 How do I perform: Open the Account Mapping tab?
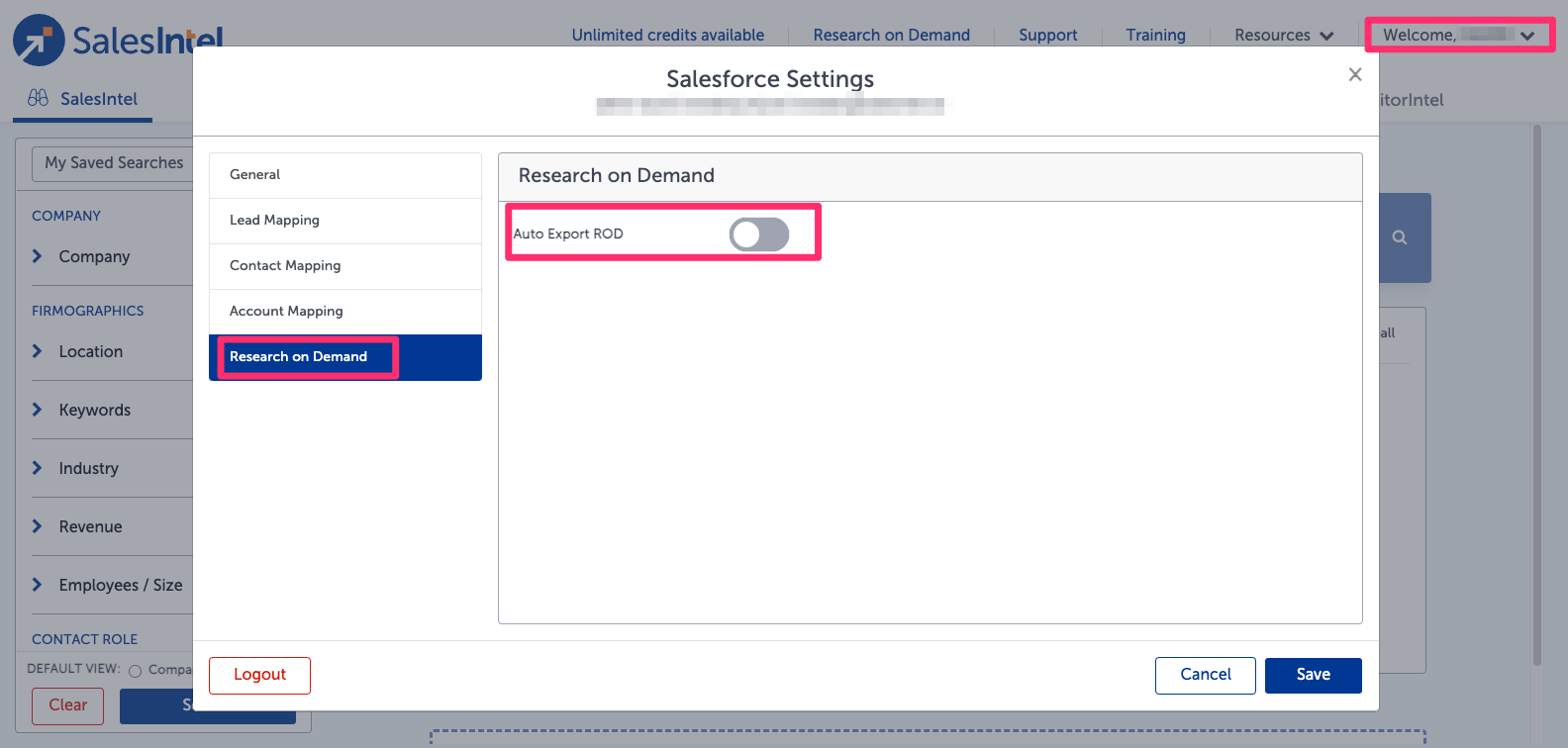point(345,312)
